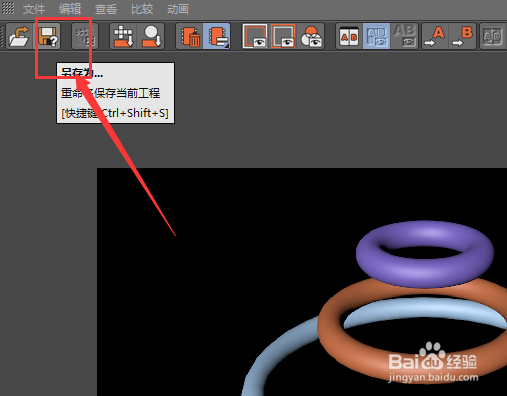The image size is (507, 396).
Task: Open the 文件 menu
Action: tap(34, 9)
